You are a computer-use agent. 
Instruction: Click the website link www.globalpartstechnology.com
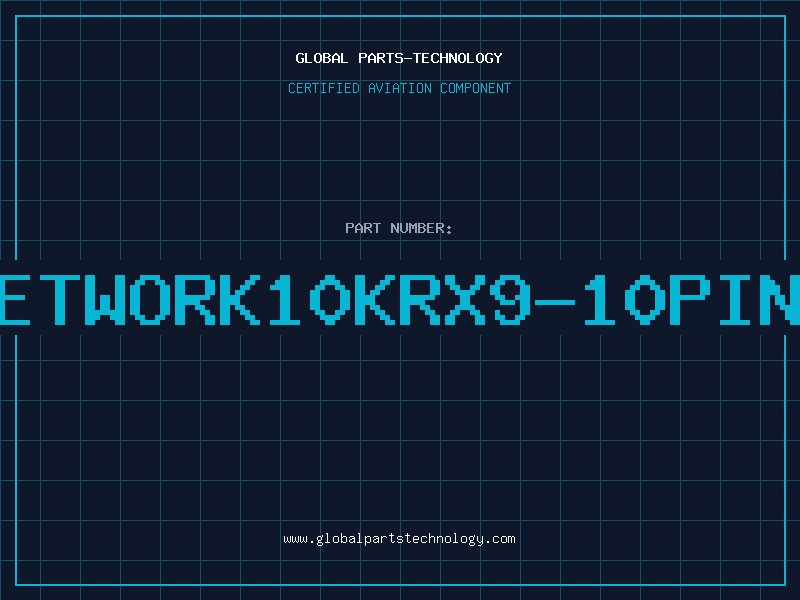[x=399, y=539]
